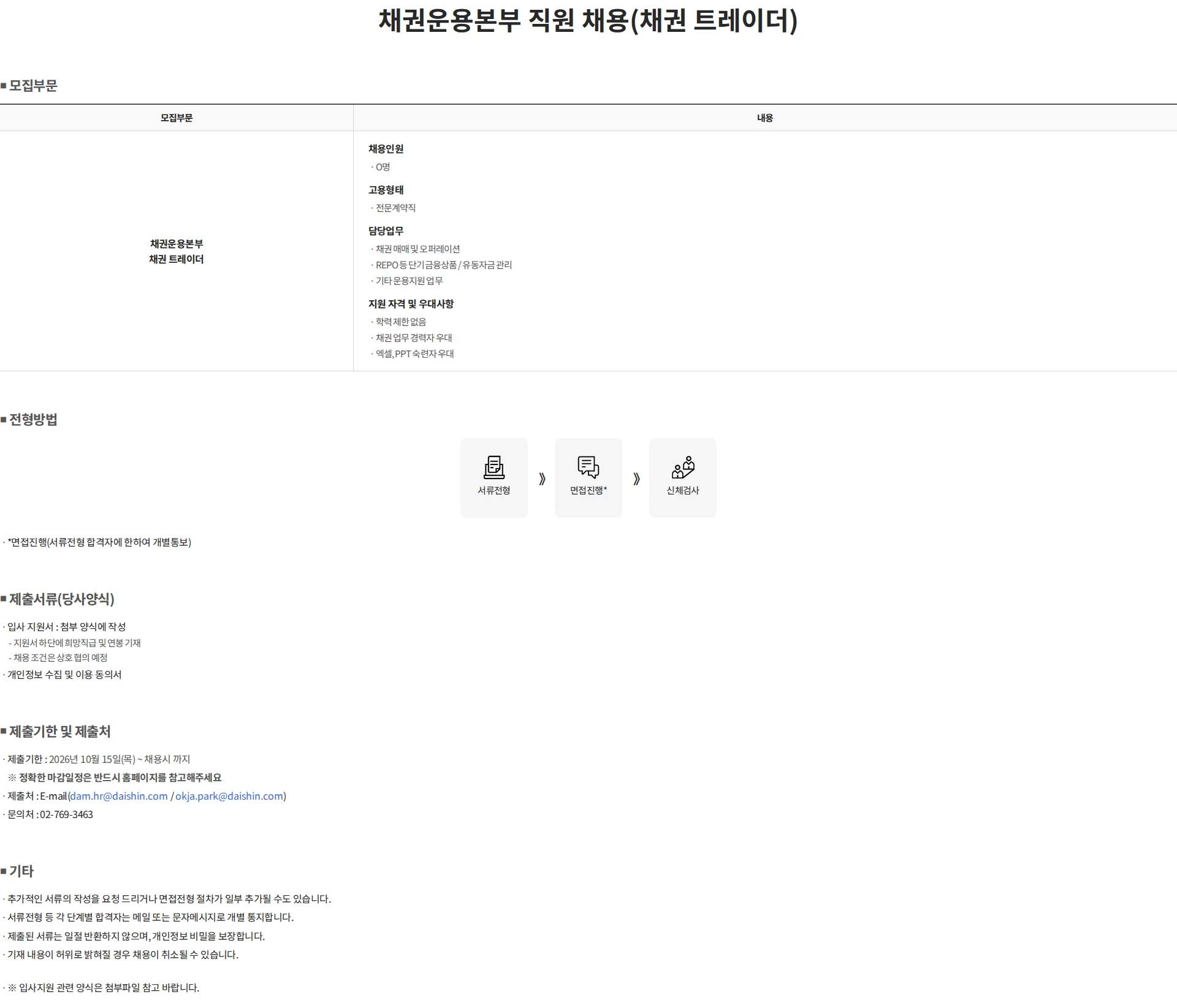The width and height of the screenshot is (1177, 1008).
Task: Click the page title 채권운용본부 직원 채용(채권 트레이더)
Action: point(588,20)
